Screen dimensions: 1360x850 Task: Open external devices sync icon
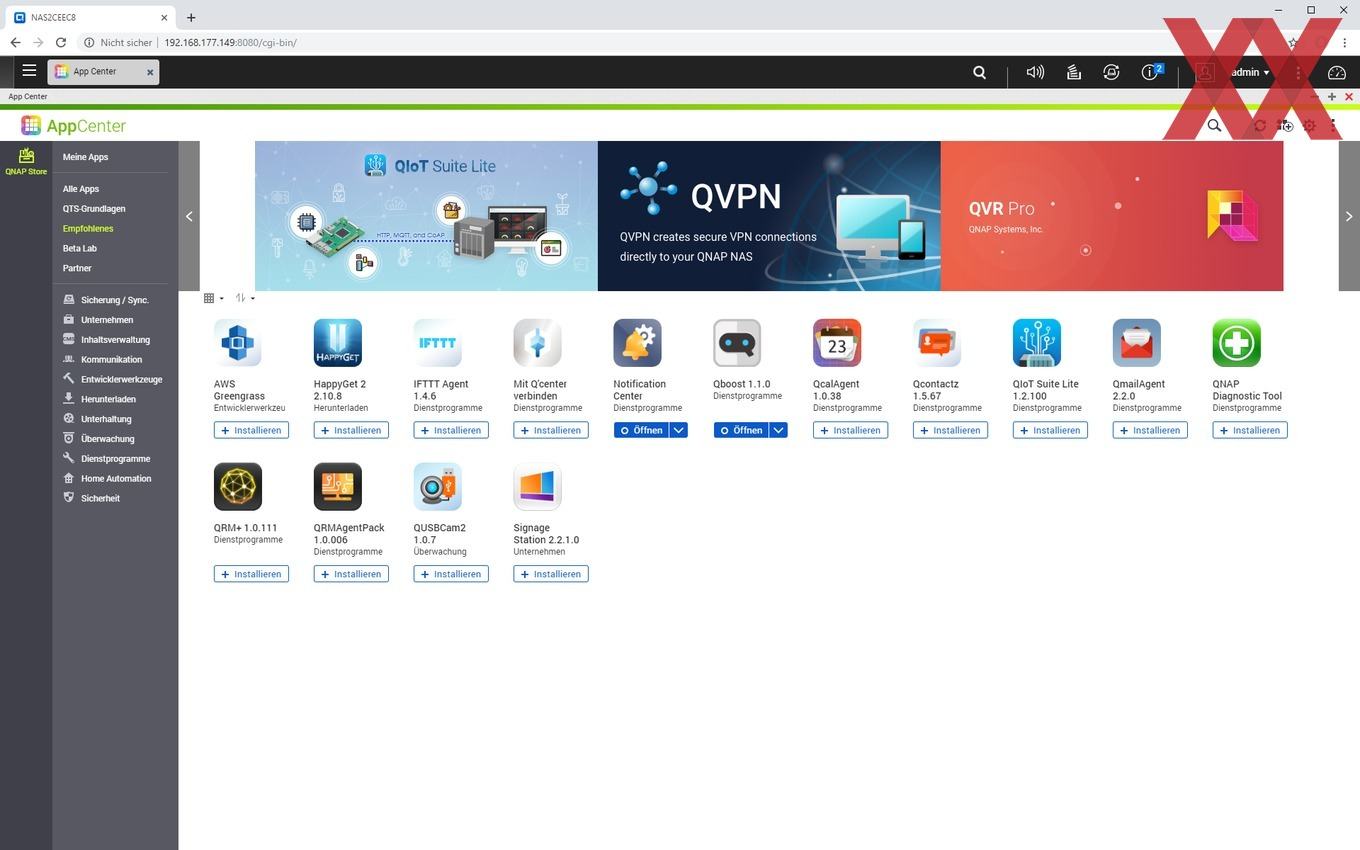(x=1111, y=72)
